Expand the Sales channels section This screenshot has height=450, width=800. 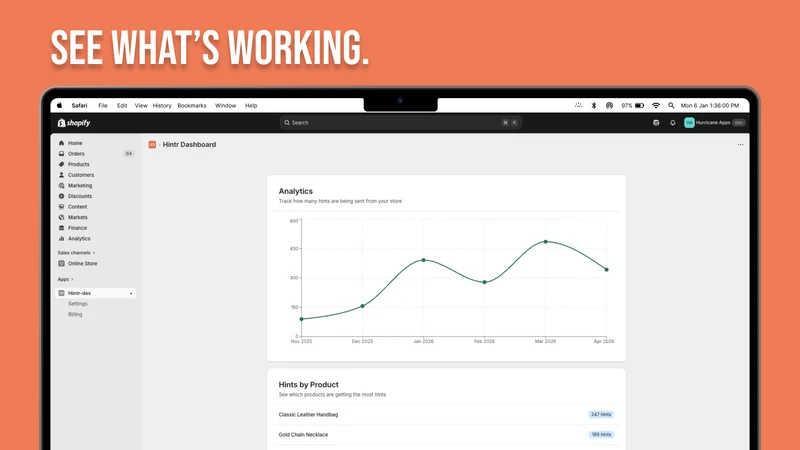(76, 253)
